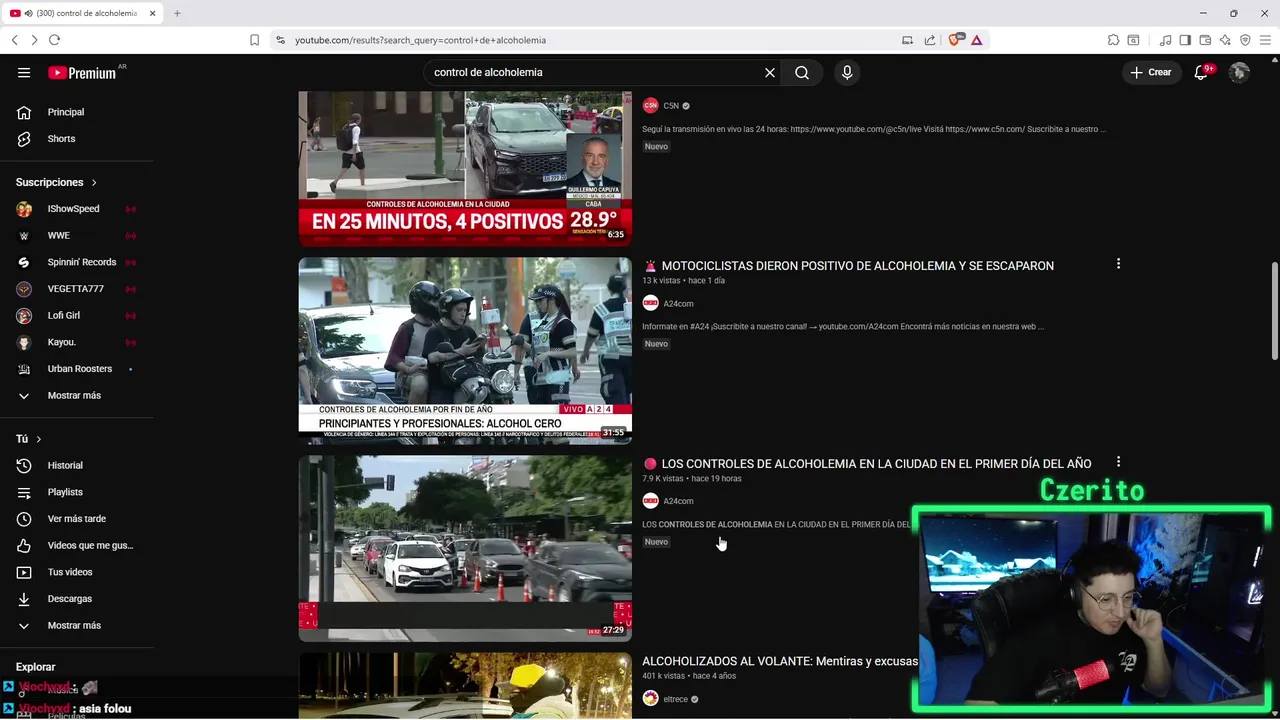Open the notifications bell
The height and width of the screenshot is (720, 1280).
(1203, 72)
